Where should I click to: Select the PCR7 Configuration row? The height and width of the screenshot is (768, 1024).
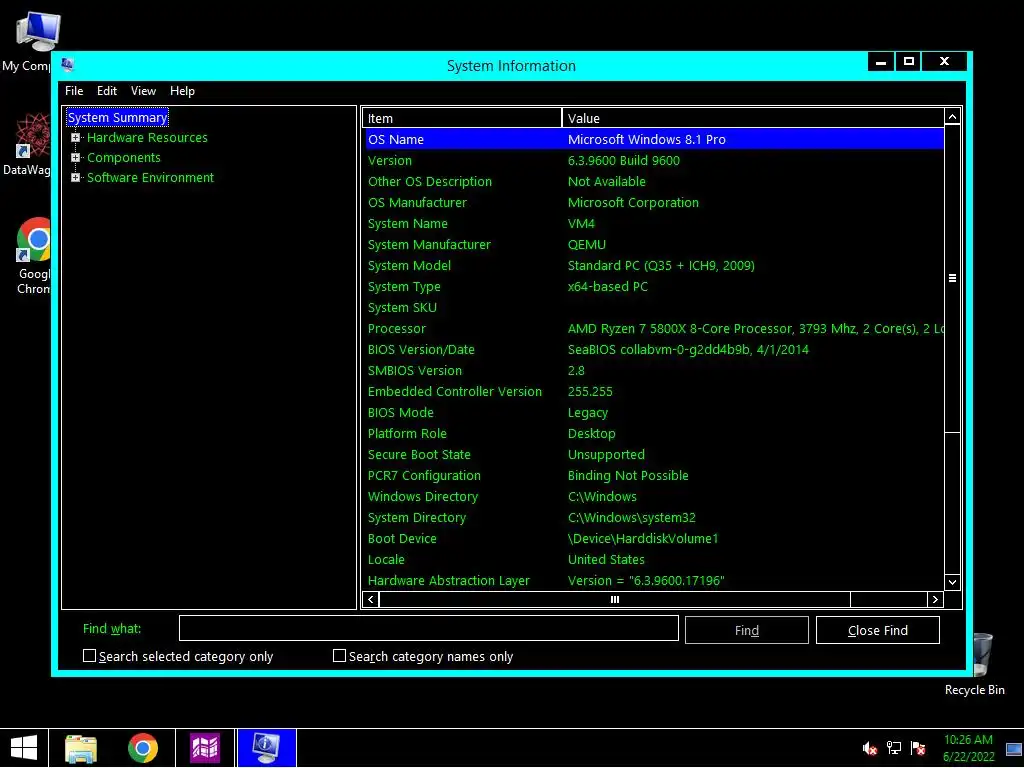pos(654,475)
